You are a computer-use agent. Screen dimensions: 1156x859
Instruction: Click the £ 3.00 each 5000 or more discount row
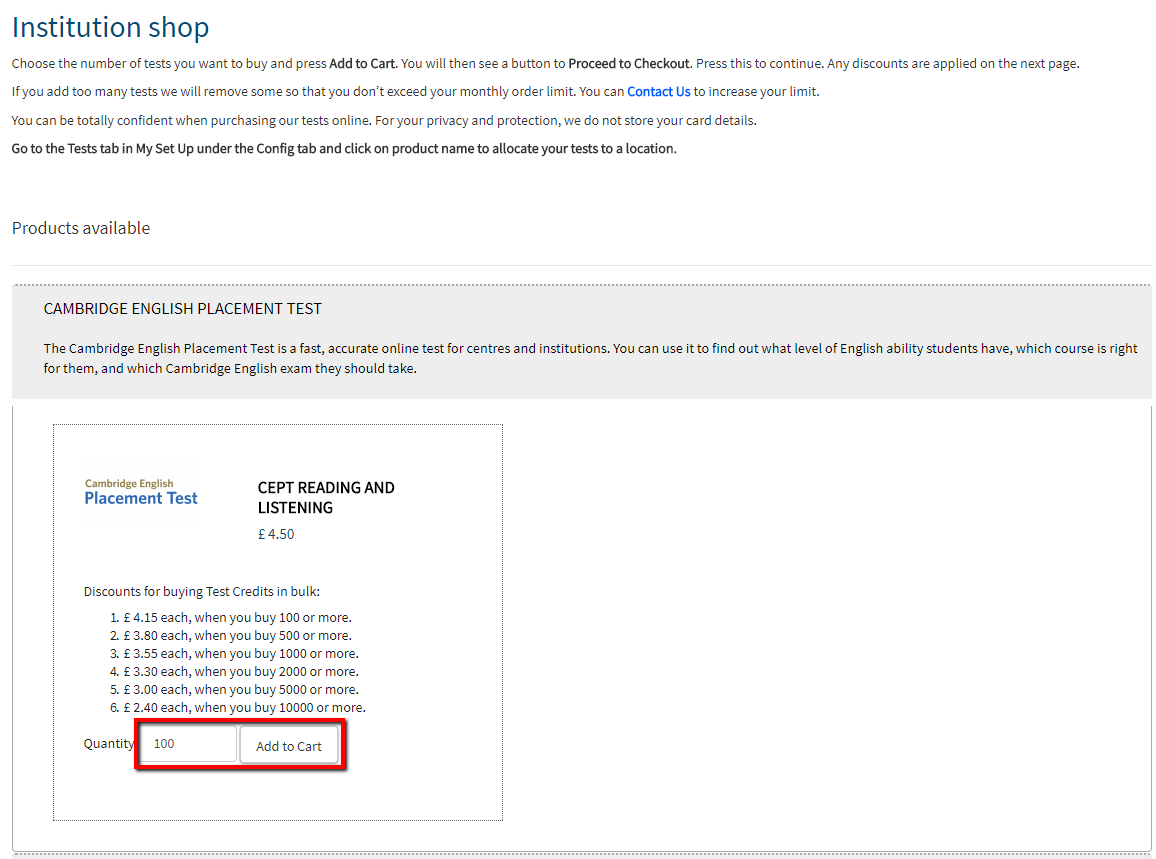pos(241,689)
